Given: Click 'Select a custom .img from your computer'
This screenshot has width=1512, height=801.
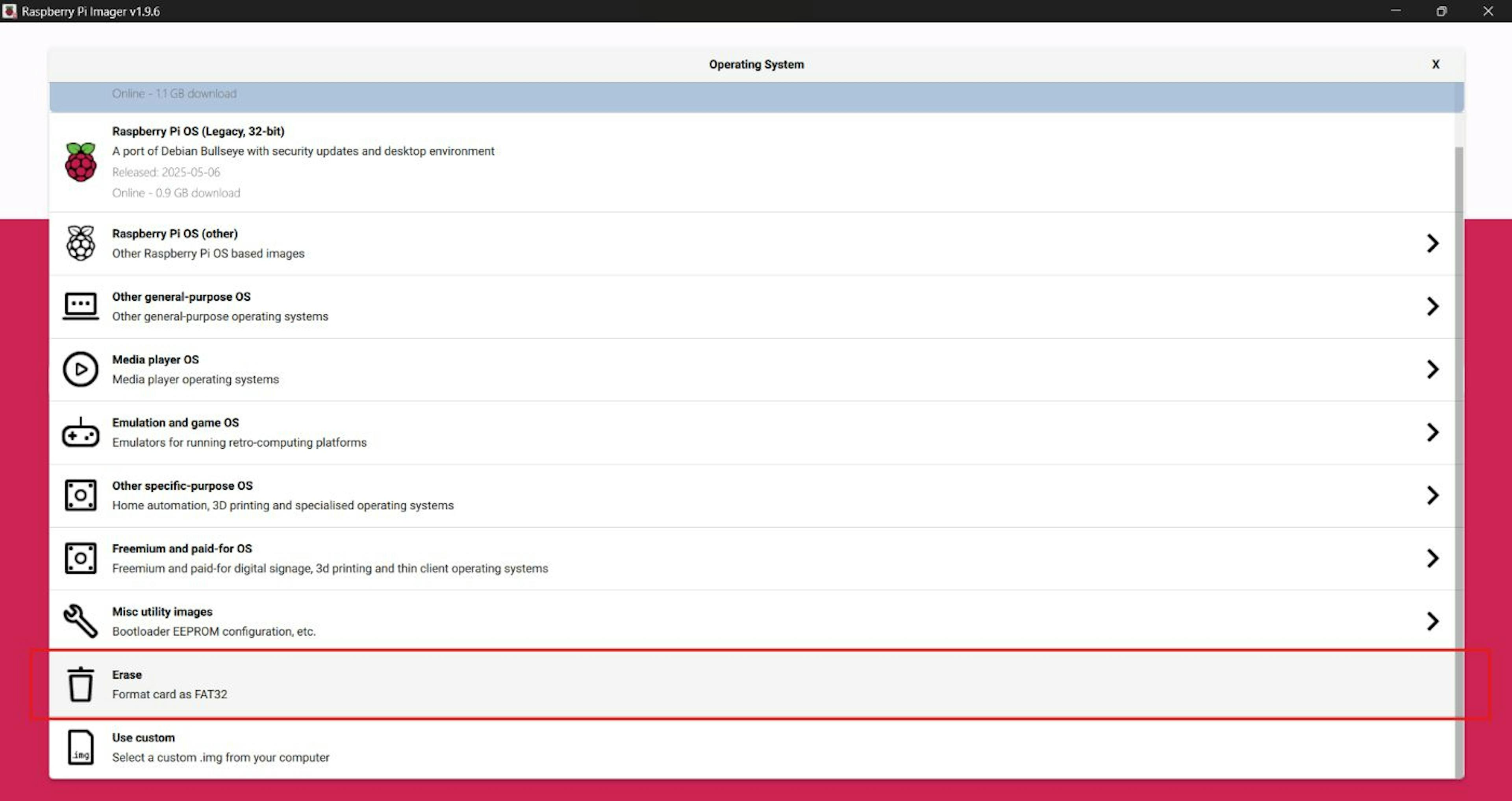Looking at the screenshot, I should [x=220, y=758].
